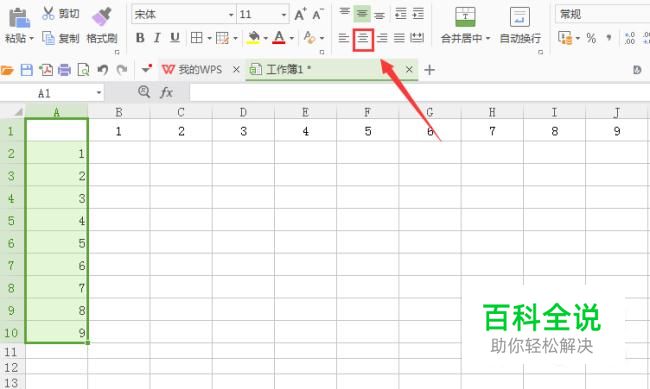Click the distributed alignment icon
Screen dimensions: 650x389
tap(417, 38)
